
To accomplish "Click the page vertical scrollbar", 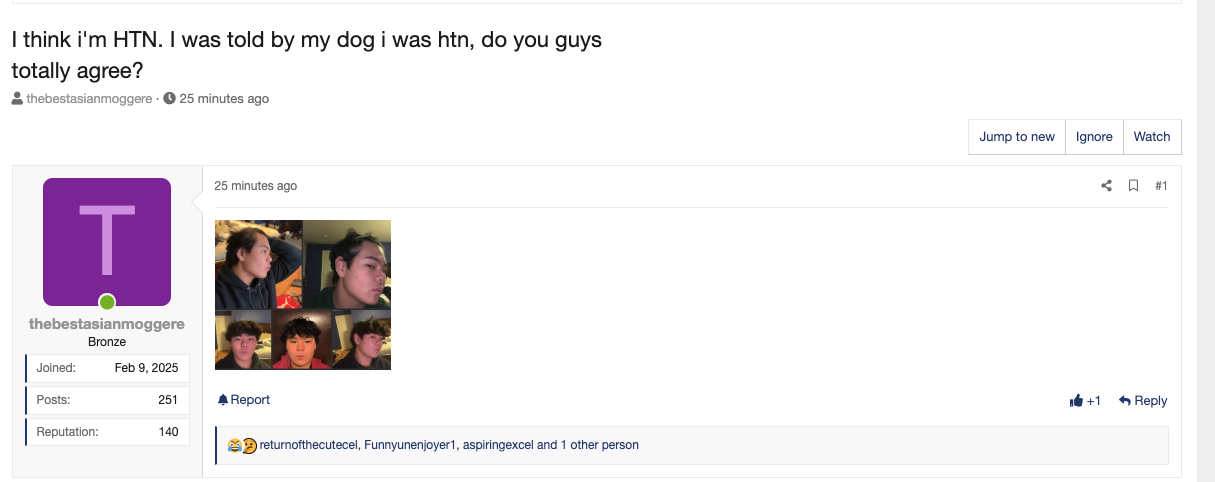I will [x=1206, y=241].
